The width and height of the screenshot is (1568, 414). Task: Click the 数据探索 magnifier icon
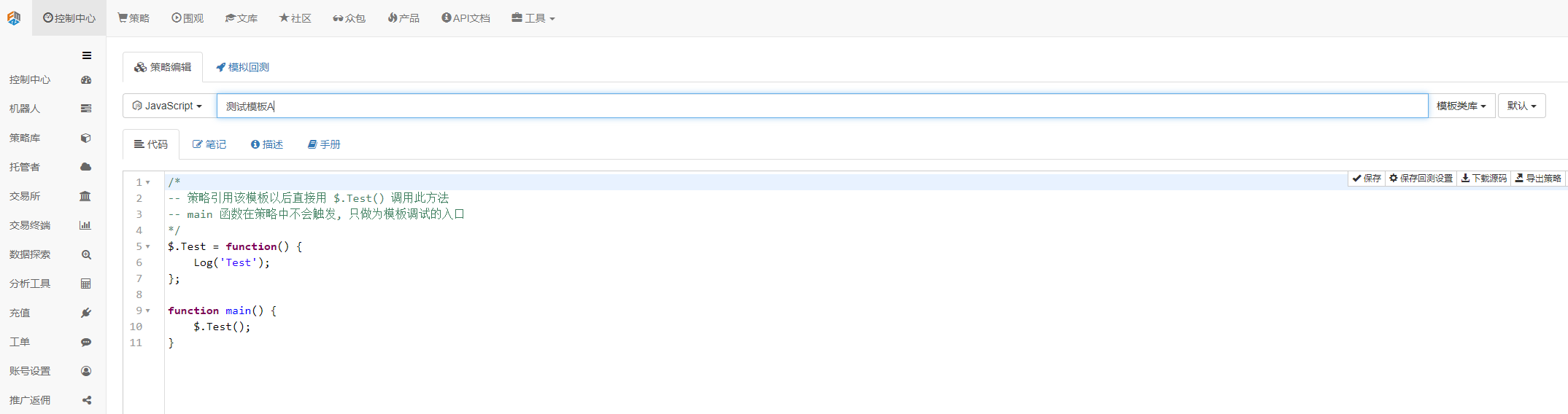(86, 254)
